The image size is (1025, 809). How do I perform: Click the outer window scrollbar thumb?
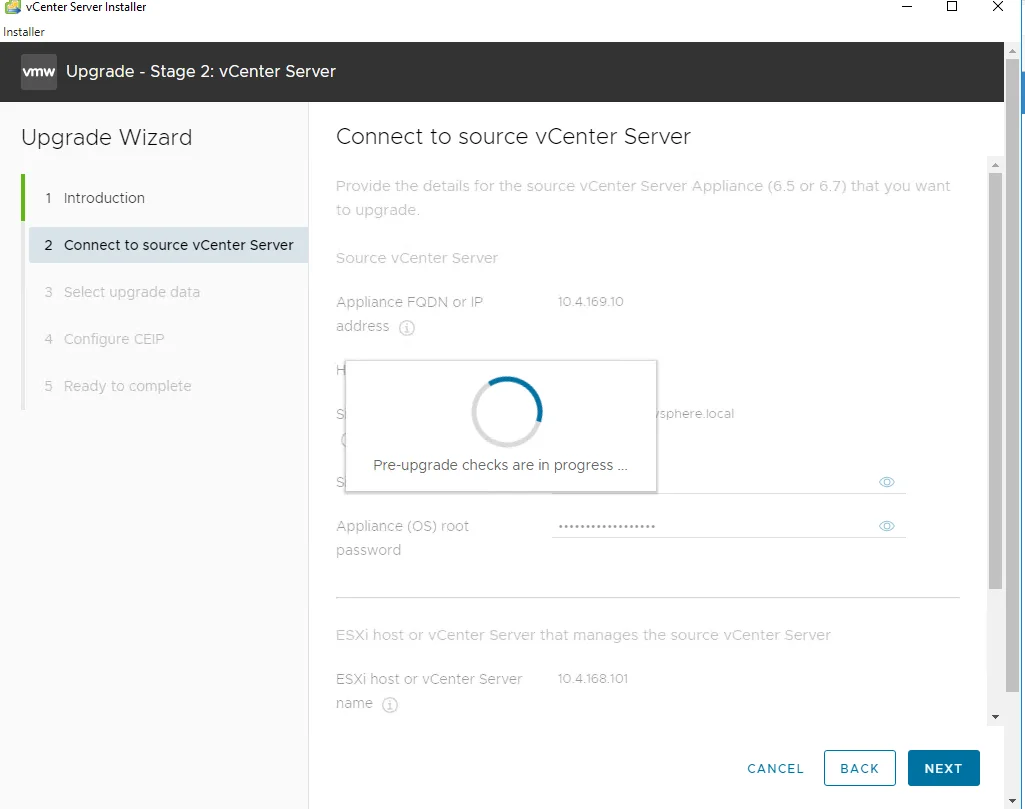[x=1013, y=375]
